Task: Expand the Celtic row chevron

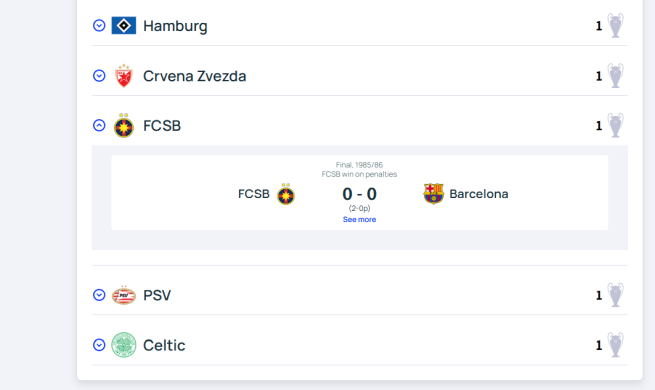Action: click(99, 345)
